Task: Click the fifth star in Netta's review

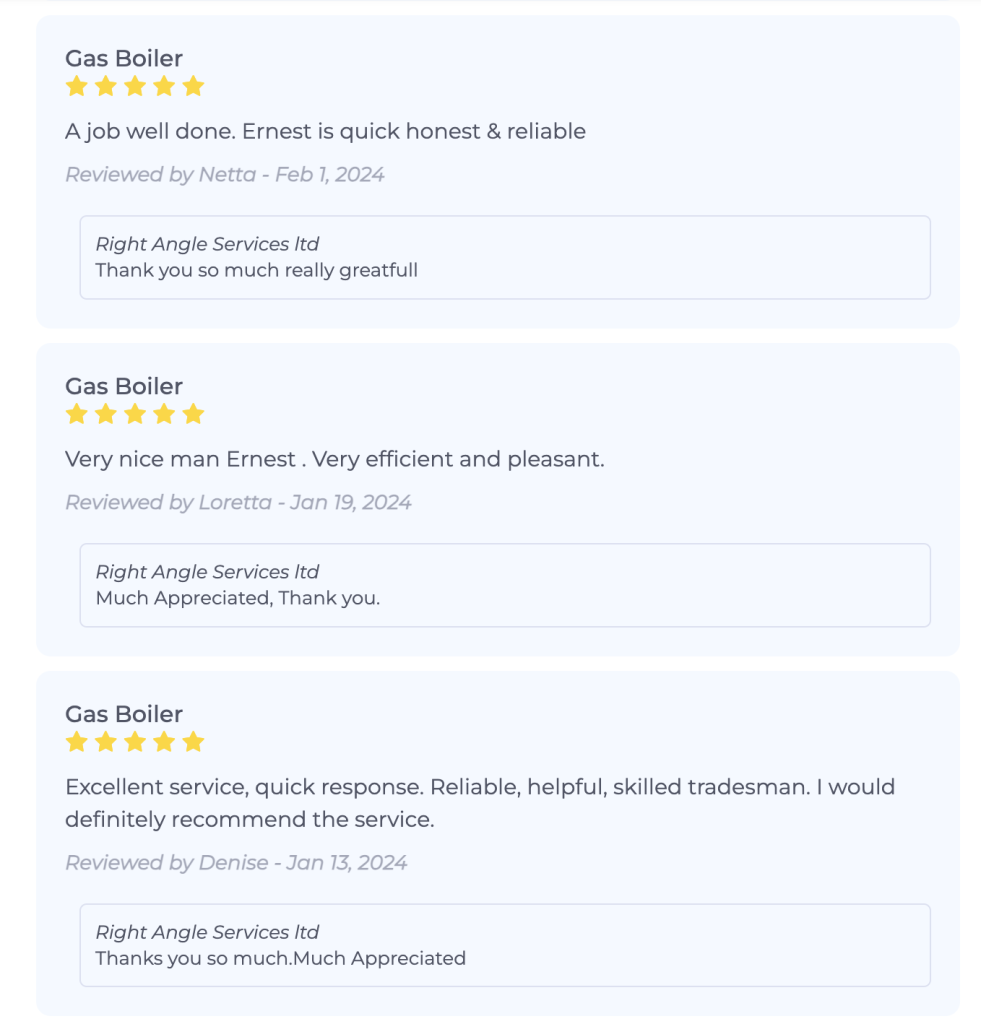Action: click(x=194, y=86)
